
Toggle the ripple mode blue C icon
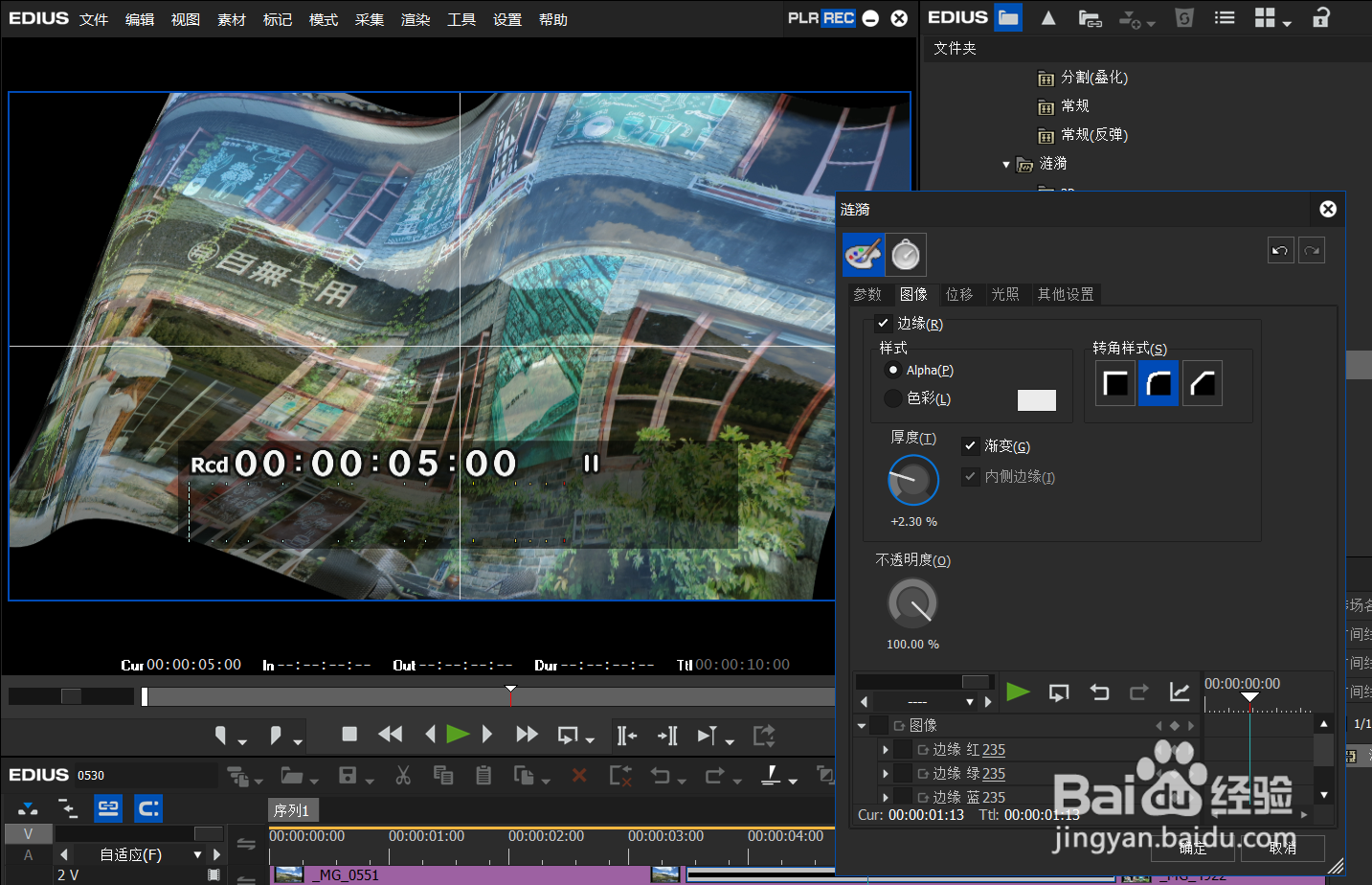[148, 809]
